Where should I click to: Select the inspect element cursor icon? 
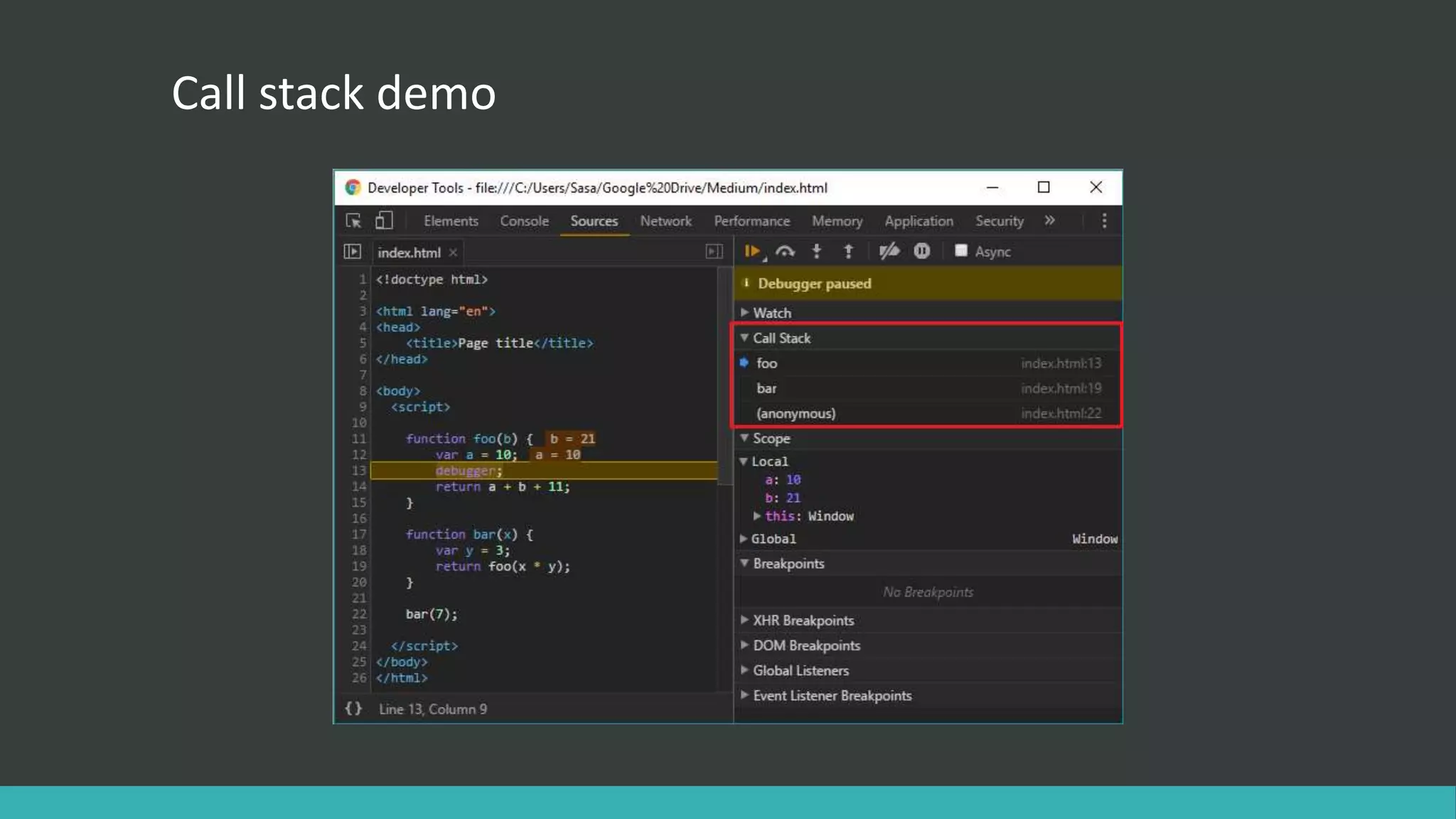click(353, 221)
